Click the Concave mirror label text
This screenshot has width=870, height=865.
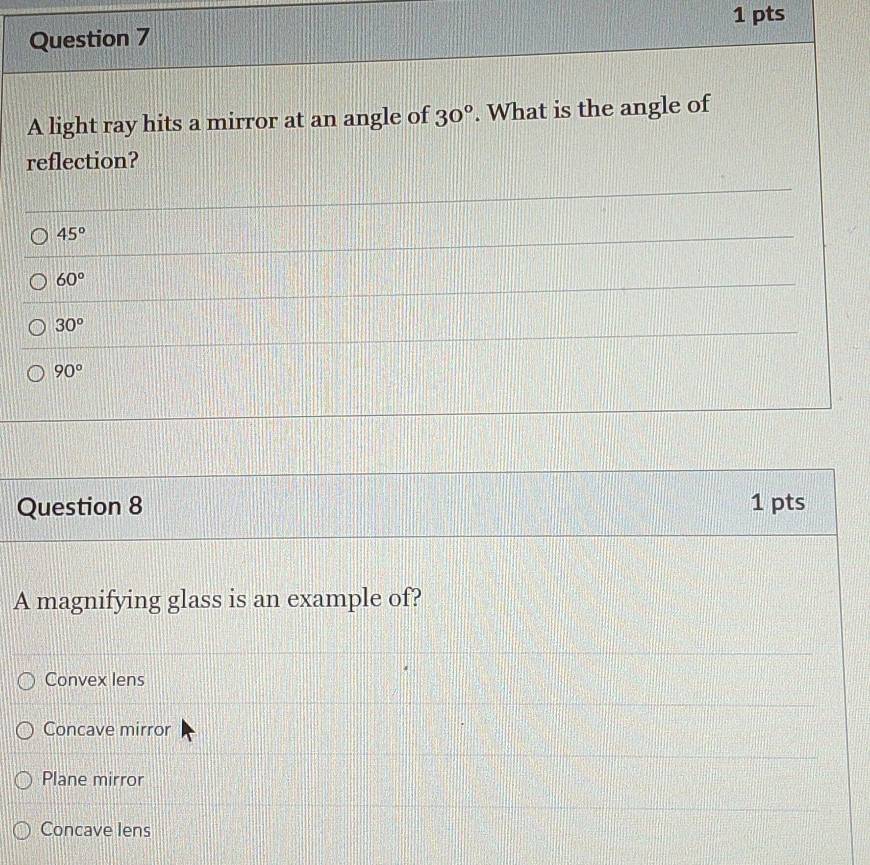click(x=107, y=729)
